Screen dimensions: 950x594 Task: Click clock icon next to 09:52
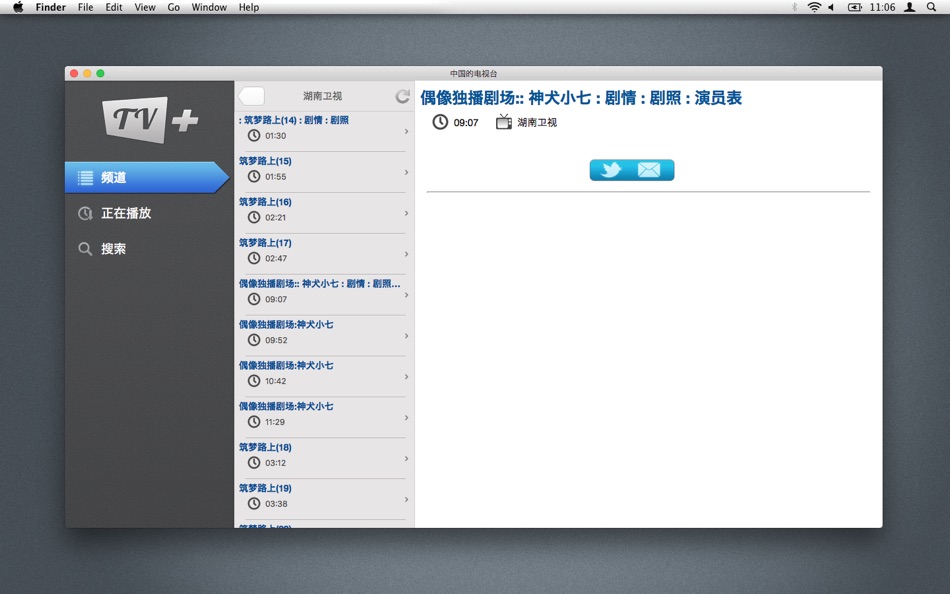pos(254,340)
